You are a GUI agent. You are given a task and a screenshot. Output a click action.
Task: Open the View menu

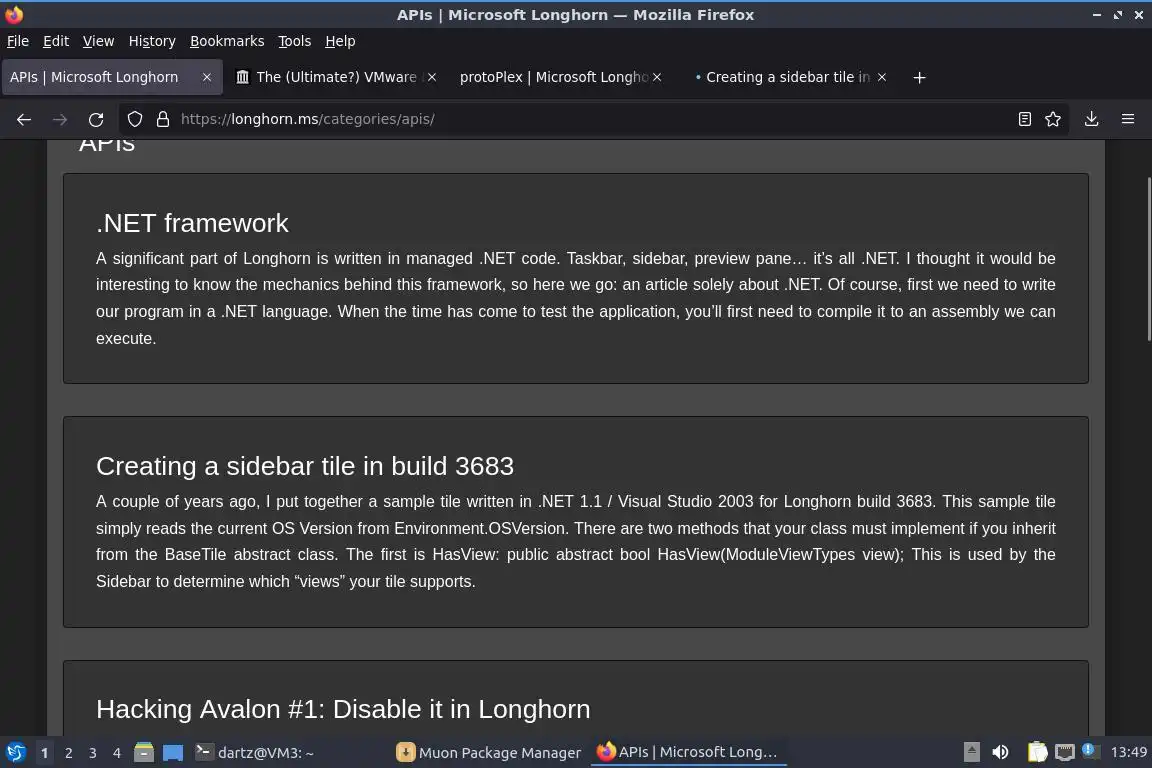point(98,41)
